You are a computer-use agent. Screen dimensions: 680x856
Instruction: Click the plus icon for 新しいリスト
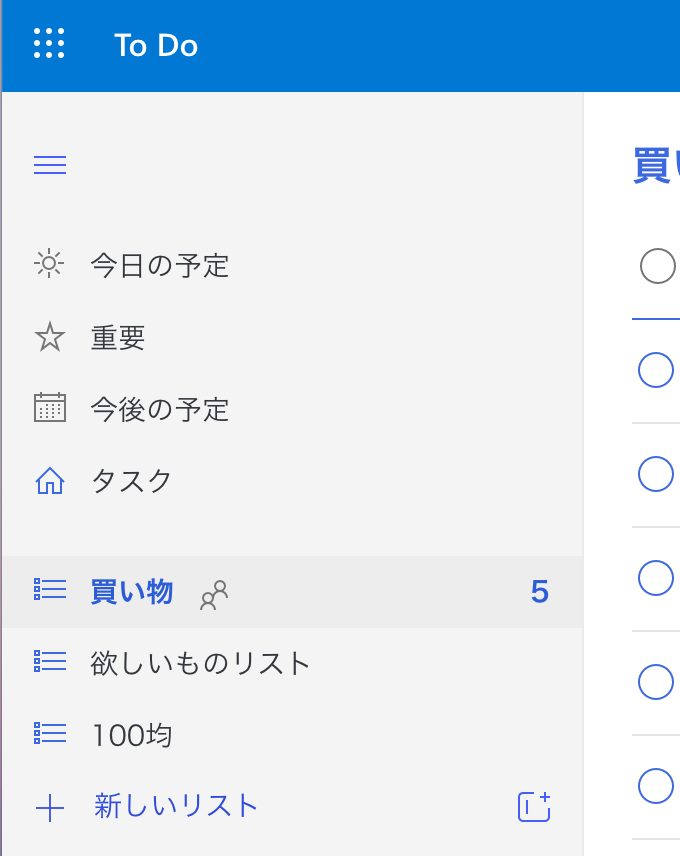(50, 808)
